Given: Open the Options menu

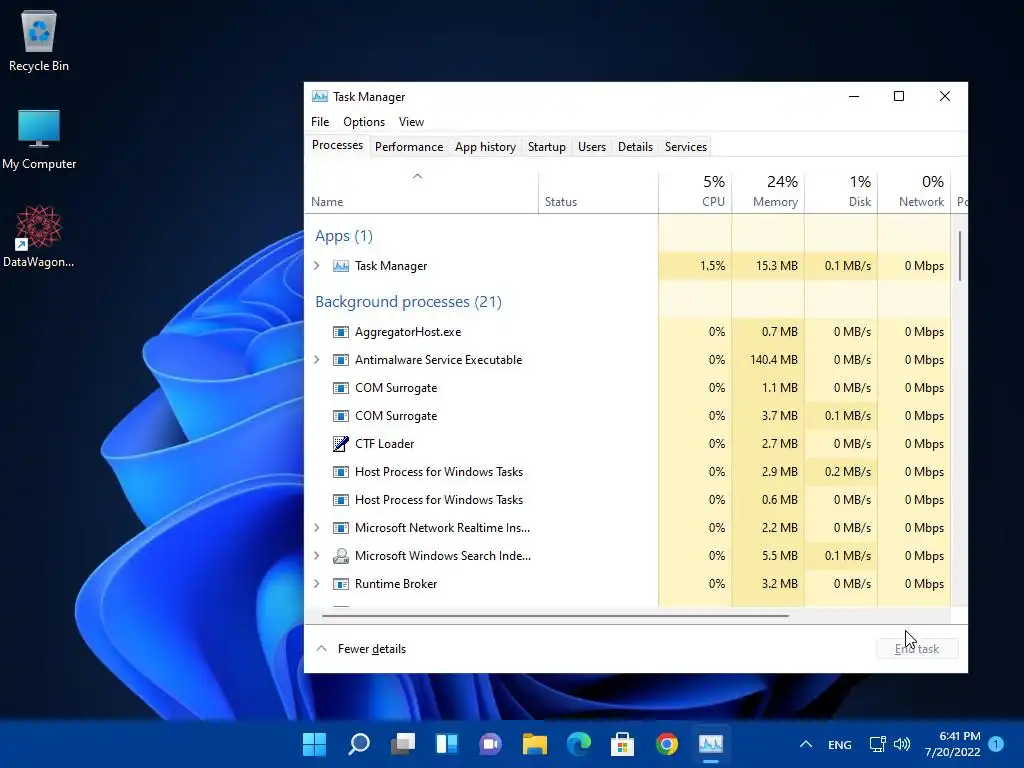Looking at the screenshot, I should coord(364,122).
